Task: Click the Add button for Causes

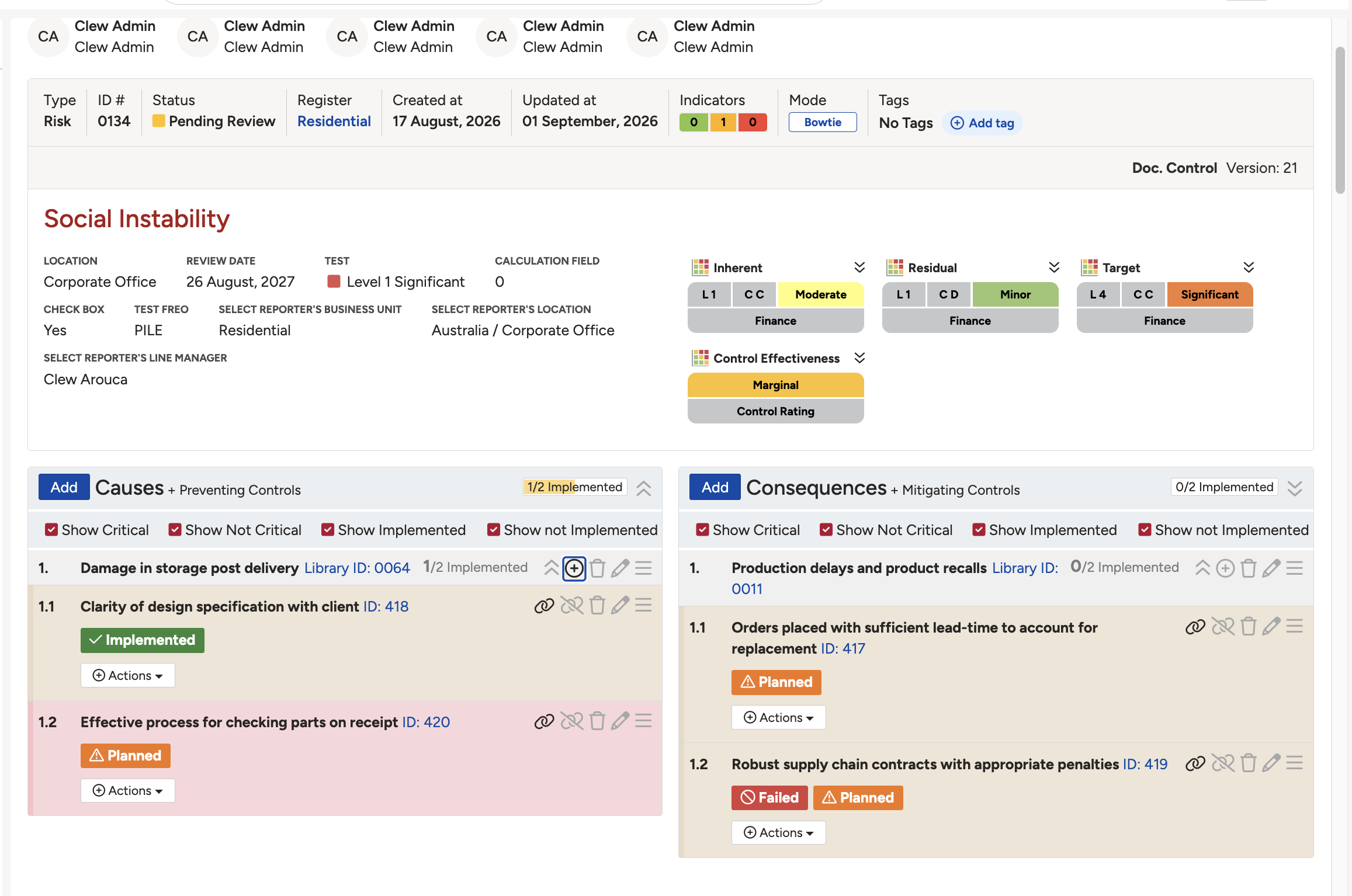Action: [x=64, y=487]
